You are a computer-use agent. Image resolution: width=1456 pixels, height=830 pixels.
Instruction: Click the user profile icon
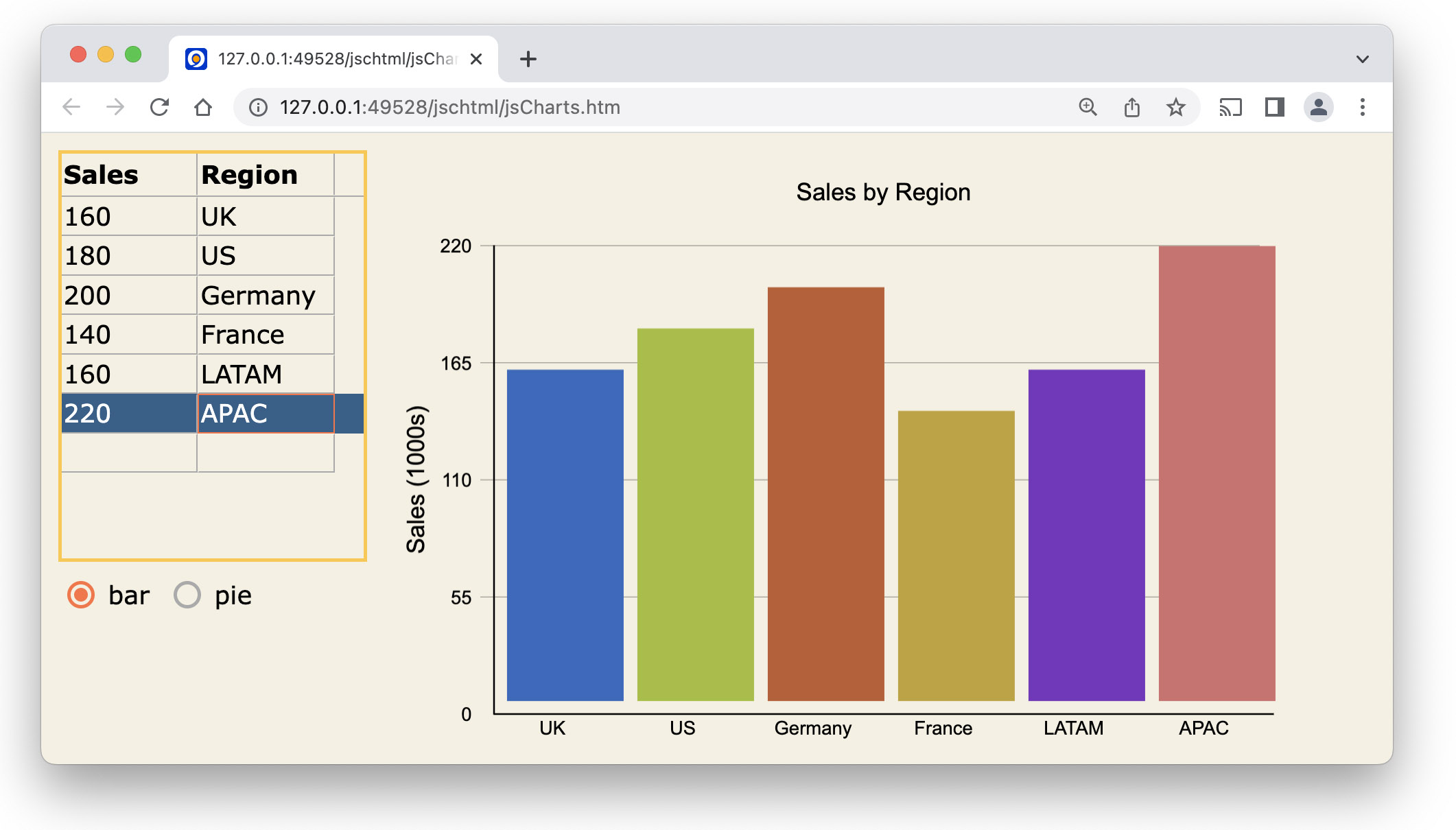coord(1318,107)
